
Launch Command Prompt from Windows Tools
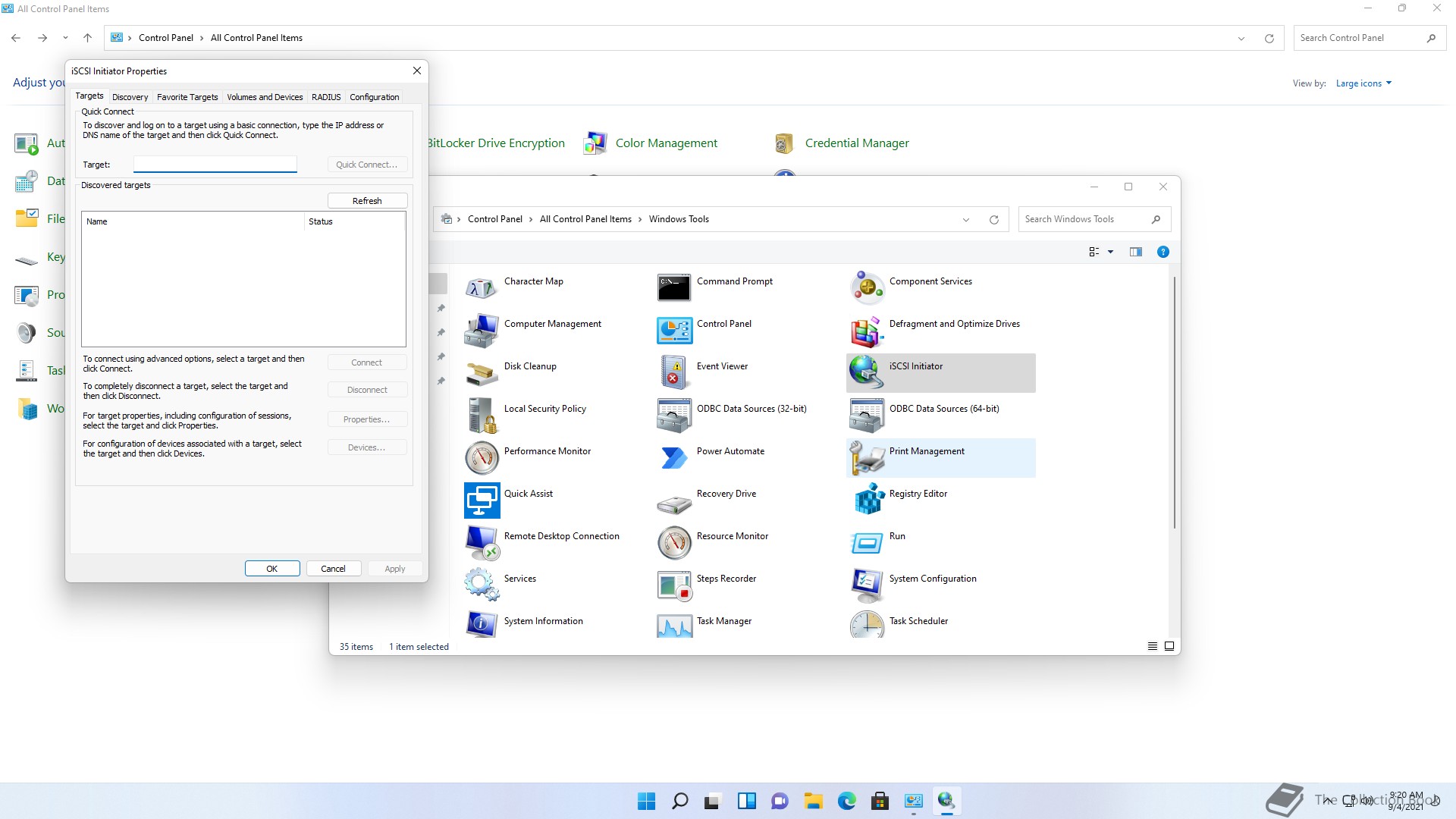[x=674, y=288]
